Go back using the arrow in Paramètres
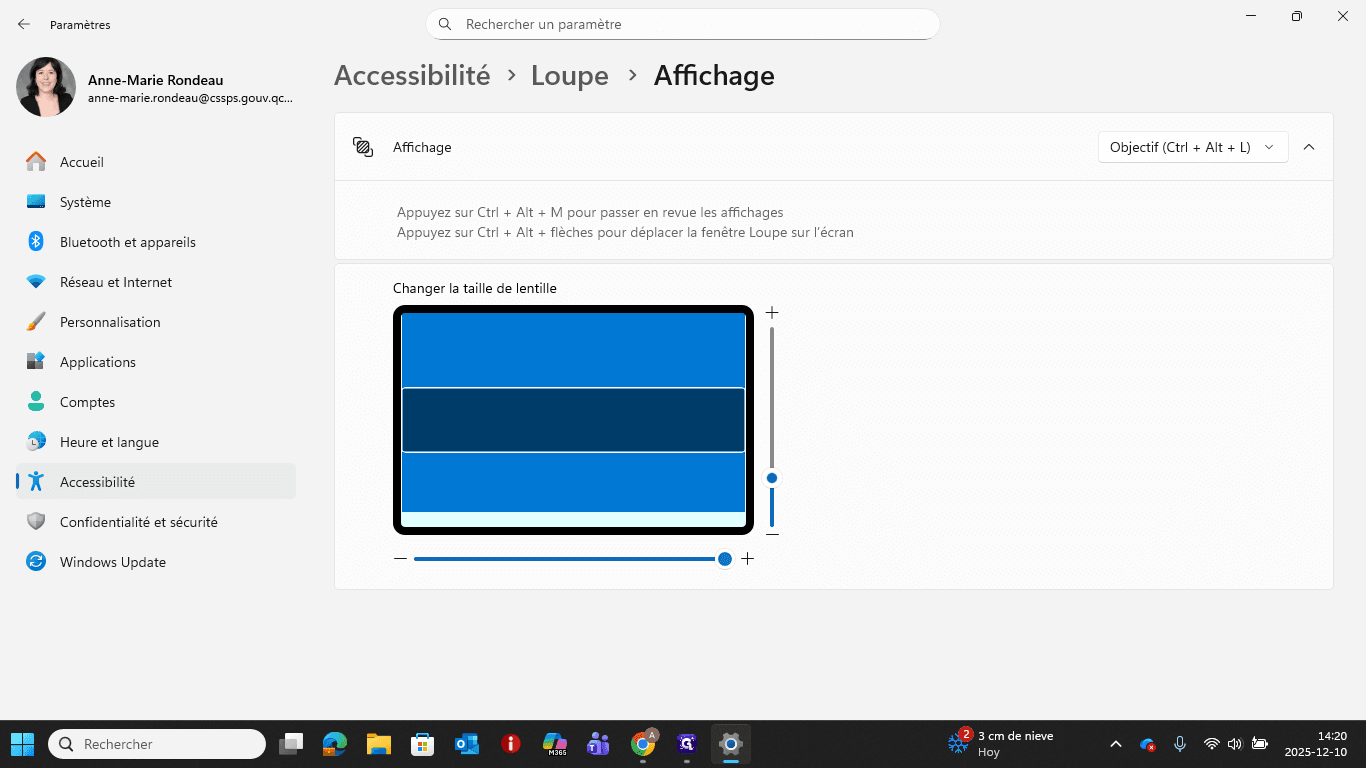 point(24,24)
